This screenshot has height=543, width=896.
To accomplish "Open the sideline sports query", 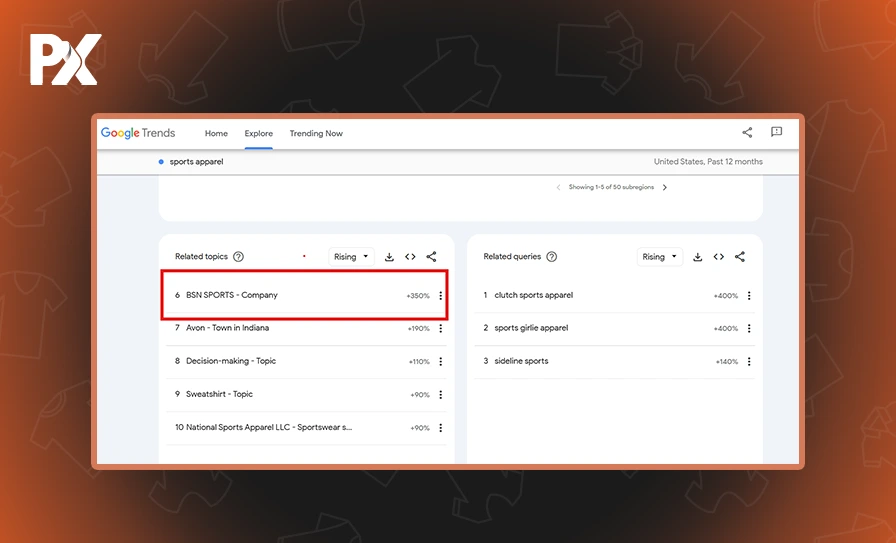I will pyautogui.click(x=521, y=361).
